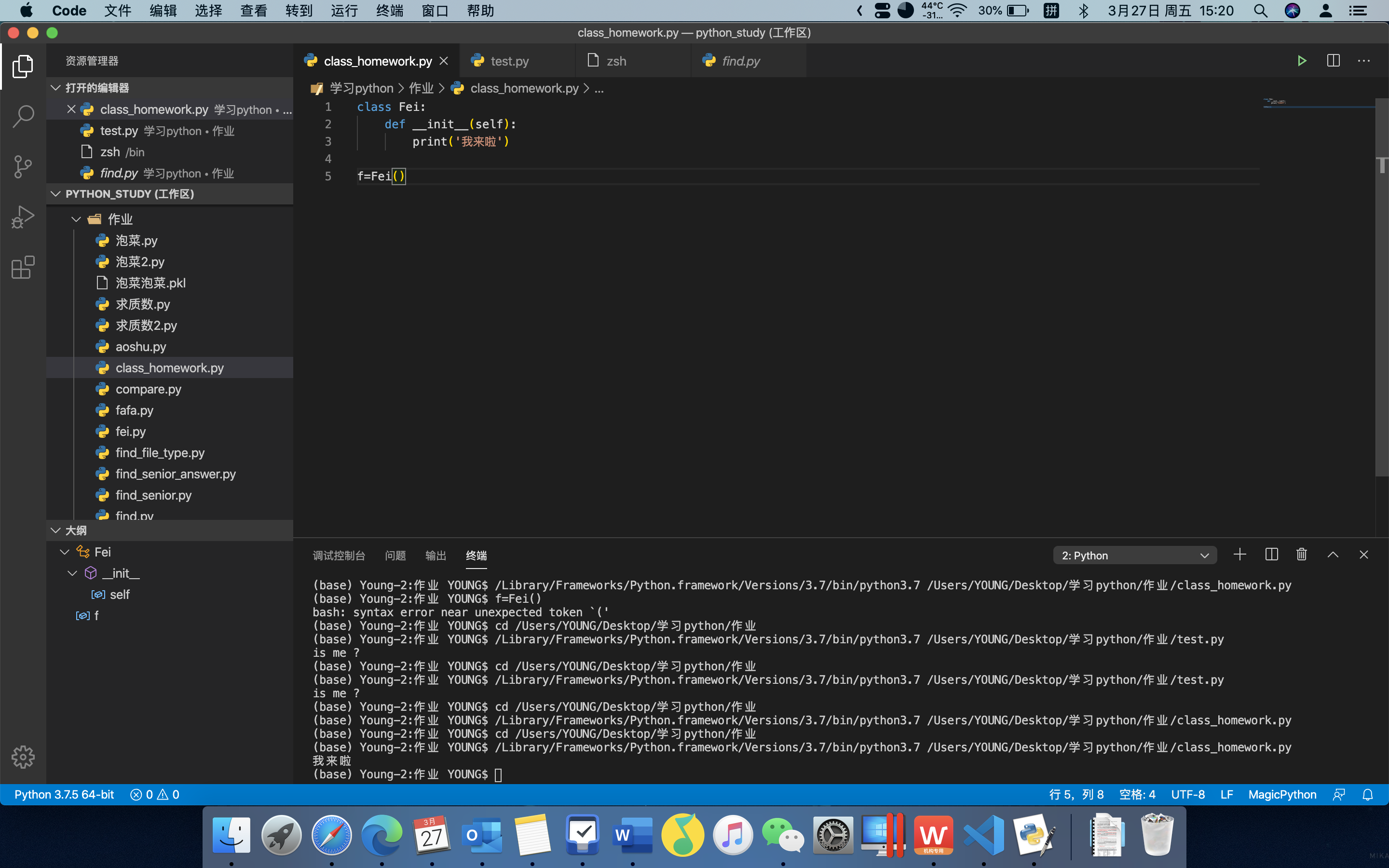Change LF end of line sequence
Image resolution: width=1389 pixels, height=868 pixels.
[x=1226, y=795]
